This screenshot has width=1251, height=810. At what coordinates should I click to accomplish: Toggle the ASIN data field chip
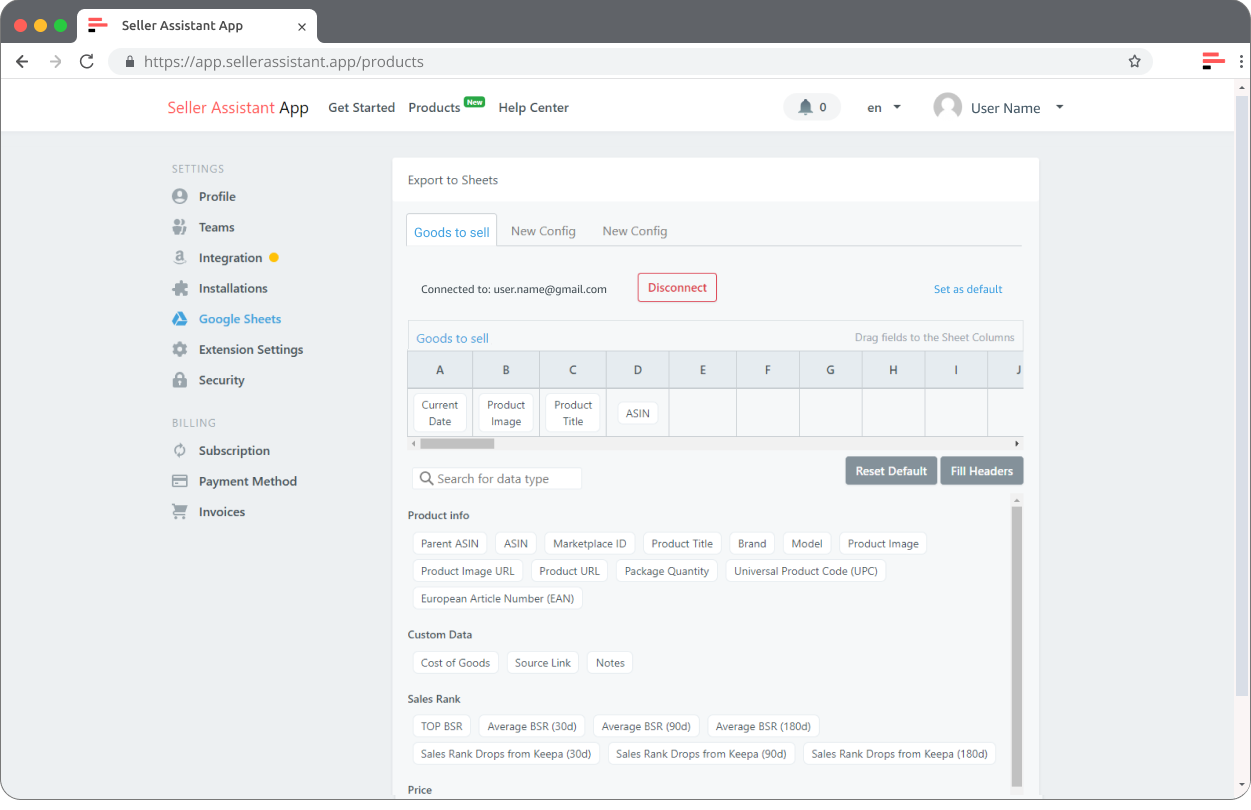pos(515,543)
